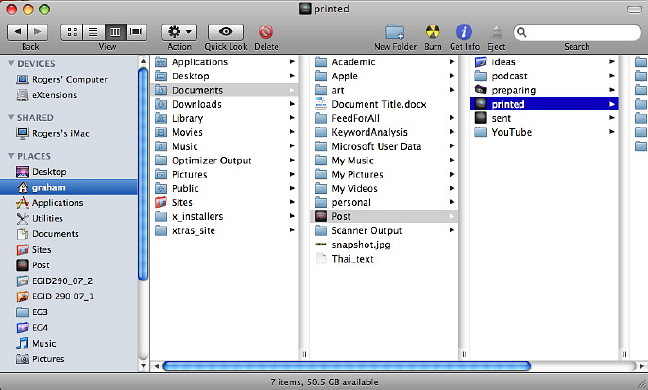Image resolution: width=648 pixels, height=390 pixels.
Task: Click the Burn toolbar icon
Action: pos(432,32)
